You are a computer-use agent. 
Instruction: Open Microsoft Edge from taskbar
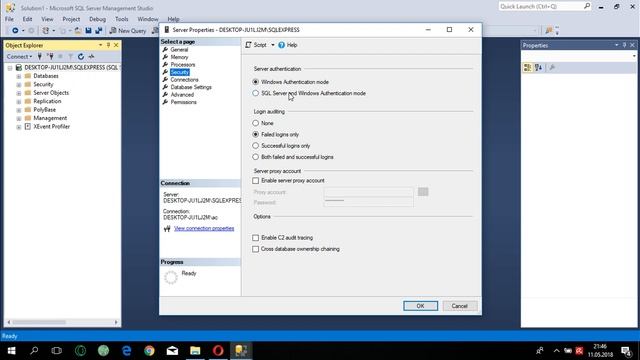click(127, 351)
